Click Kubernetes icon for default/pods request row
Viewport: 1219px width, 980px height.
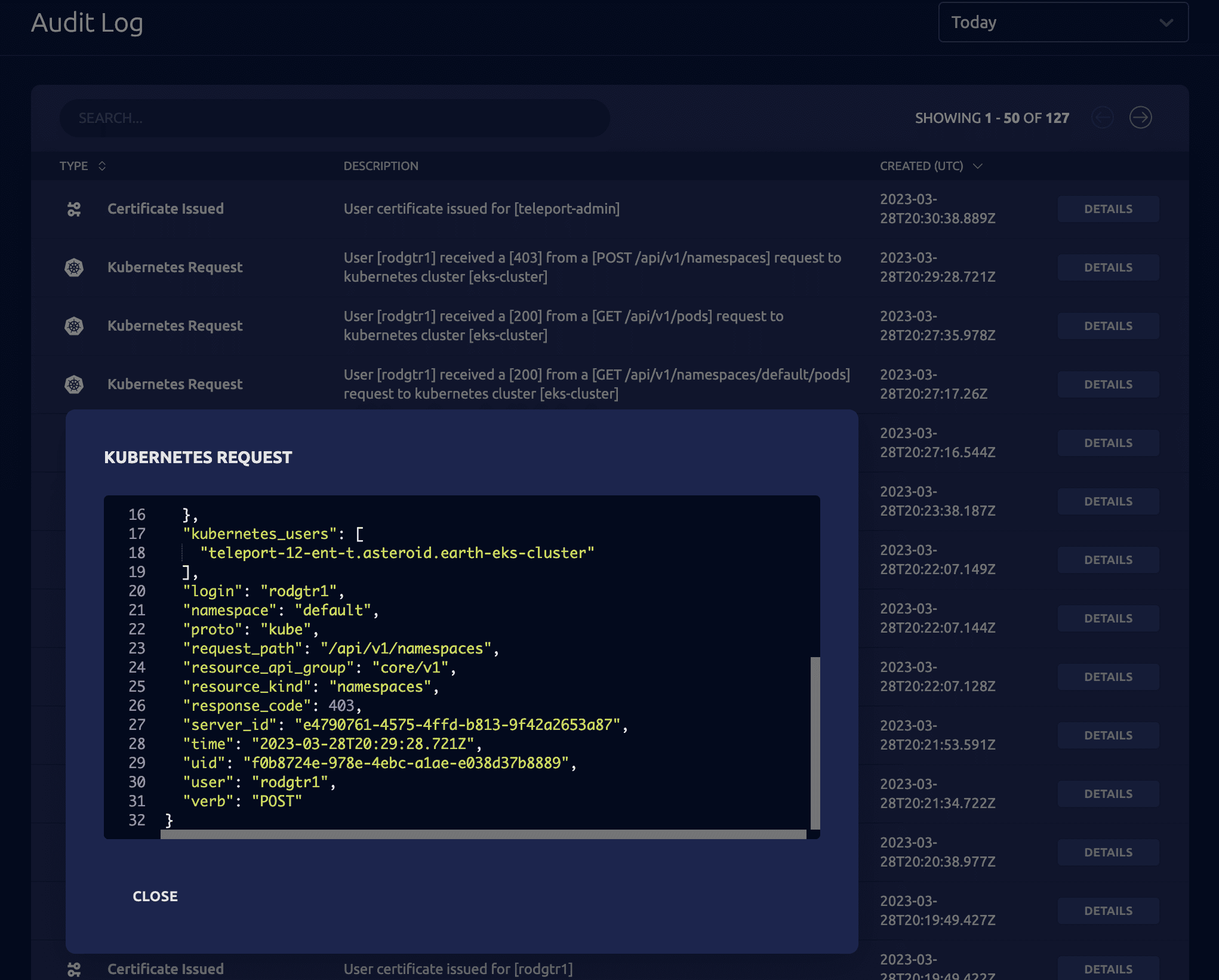[x=74, y=384]
